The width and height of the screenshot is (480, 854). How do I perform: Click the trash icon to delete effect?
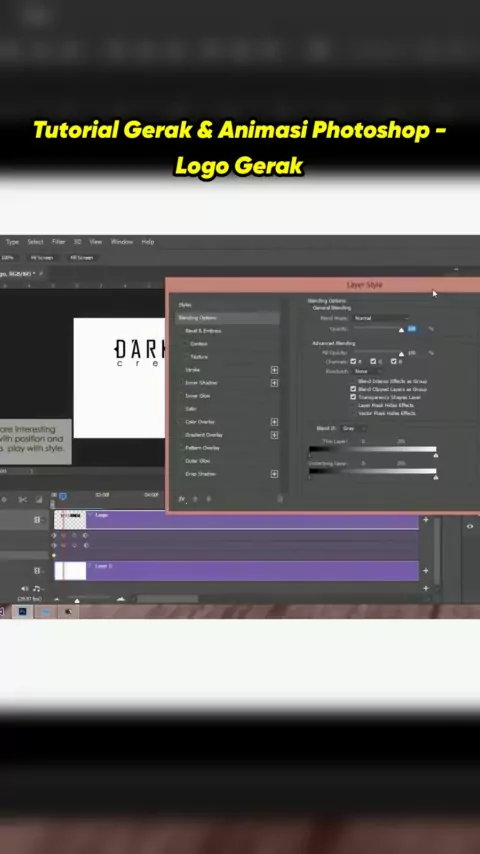coord(280,498)
